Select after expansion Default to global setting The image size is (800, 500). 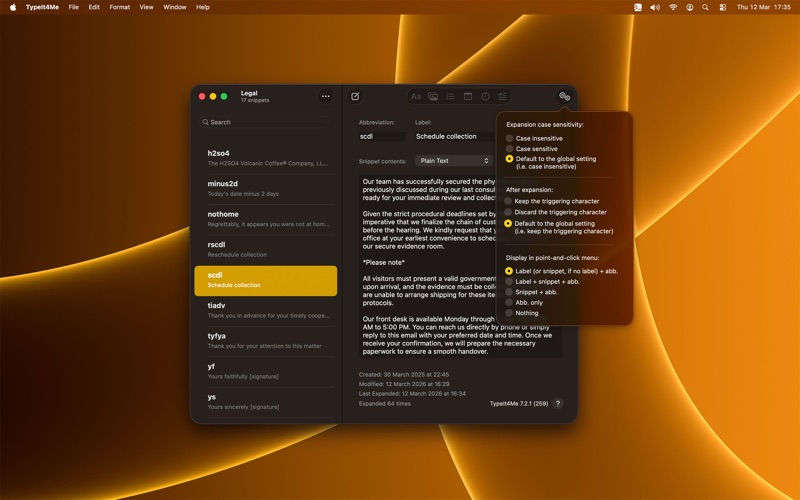559,227
